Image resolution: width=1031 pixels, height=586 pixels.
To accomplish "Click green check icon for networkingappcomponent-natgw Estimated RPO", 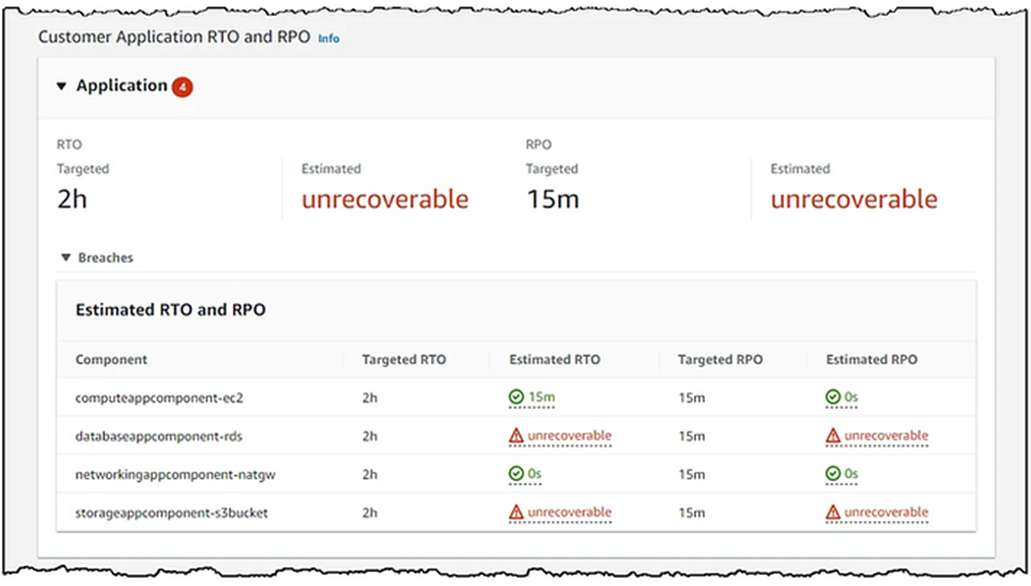I will pos(833,474).
